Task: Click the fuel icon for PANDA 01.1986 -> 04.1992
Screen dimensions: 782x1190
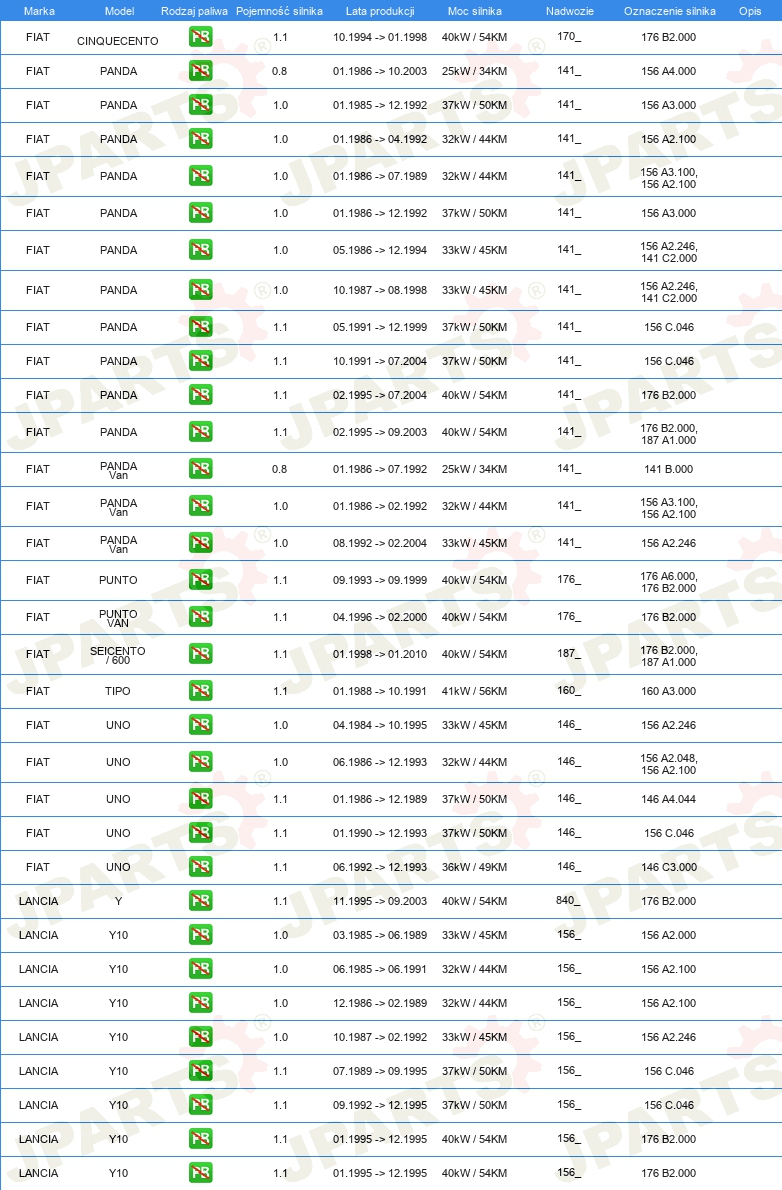Action: (x=200, y=139)
